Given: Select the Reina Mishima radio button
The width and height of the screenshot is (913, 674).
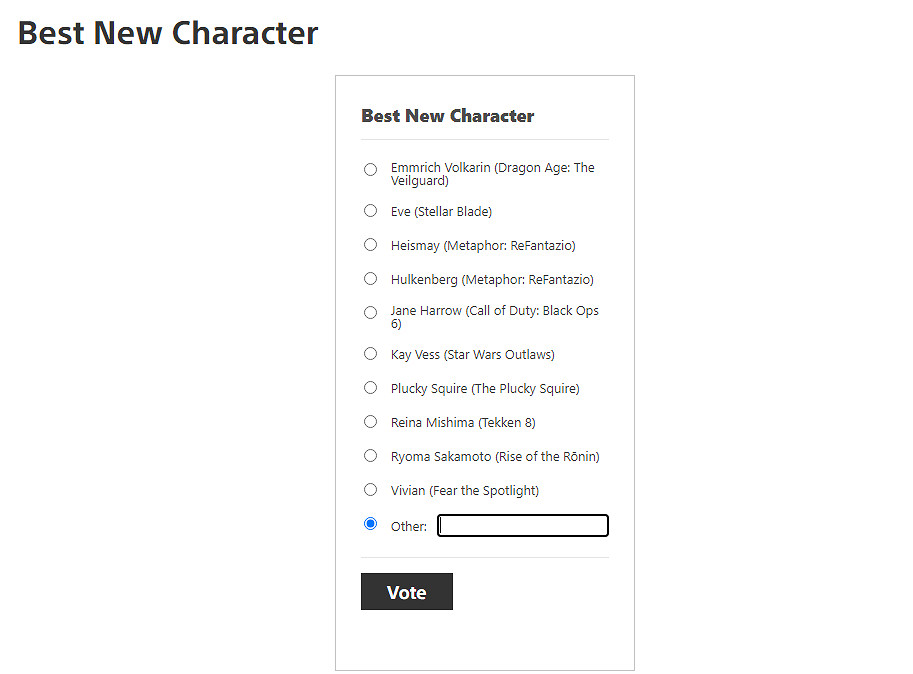Looking at the screenshot, I should coord(370,422).
